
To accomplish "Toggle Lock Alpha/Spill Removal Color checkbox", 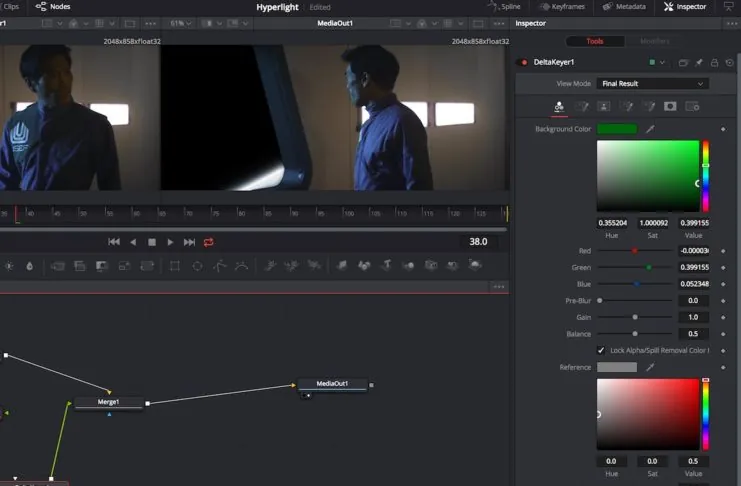I will 601,350.
